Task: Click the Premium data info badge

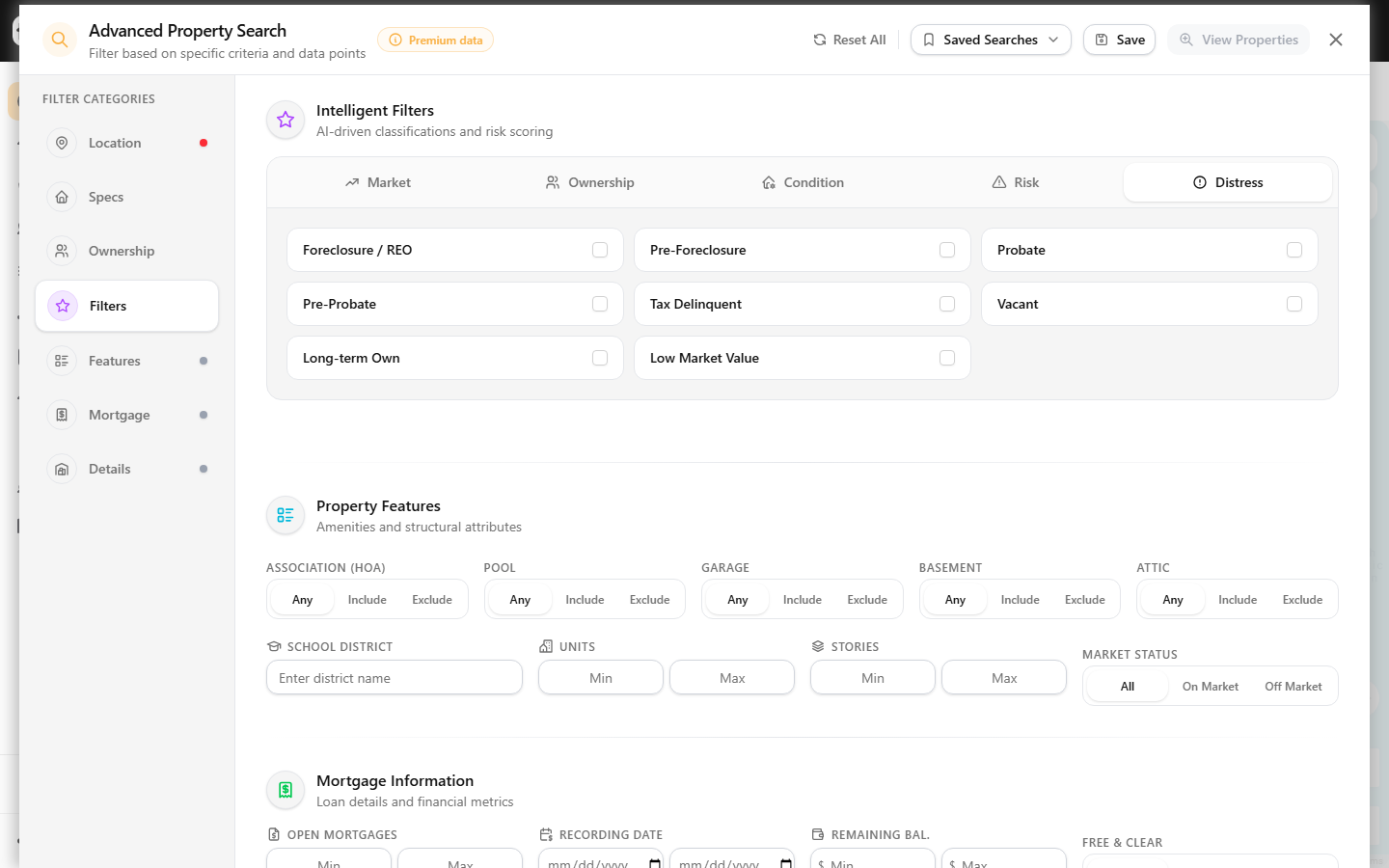Action: tap(435, 40)
